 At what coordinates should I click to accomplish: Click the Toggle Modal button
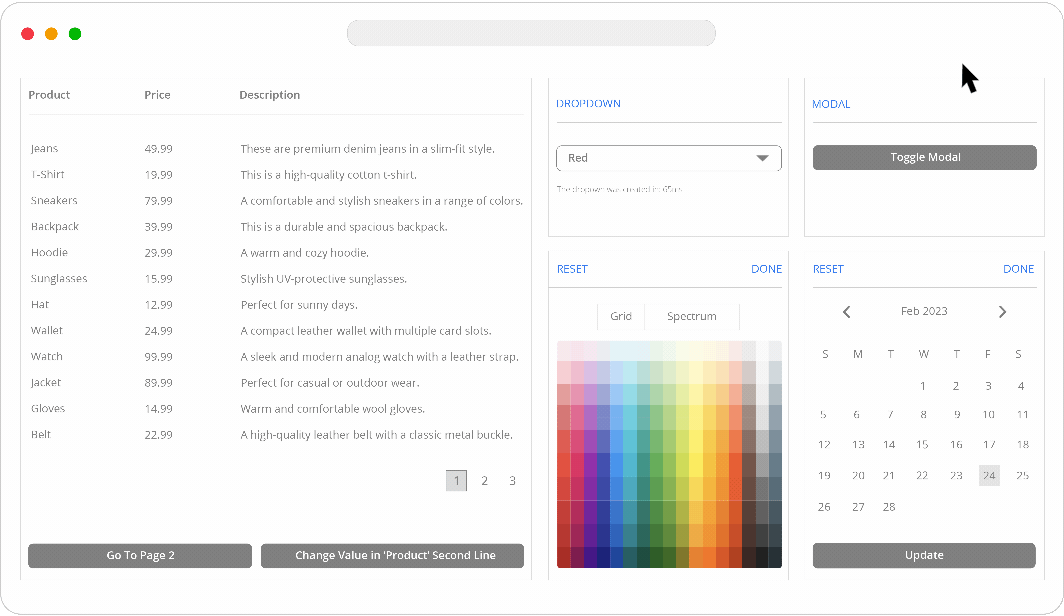[924, 157]
